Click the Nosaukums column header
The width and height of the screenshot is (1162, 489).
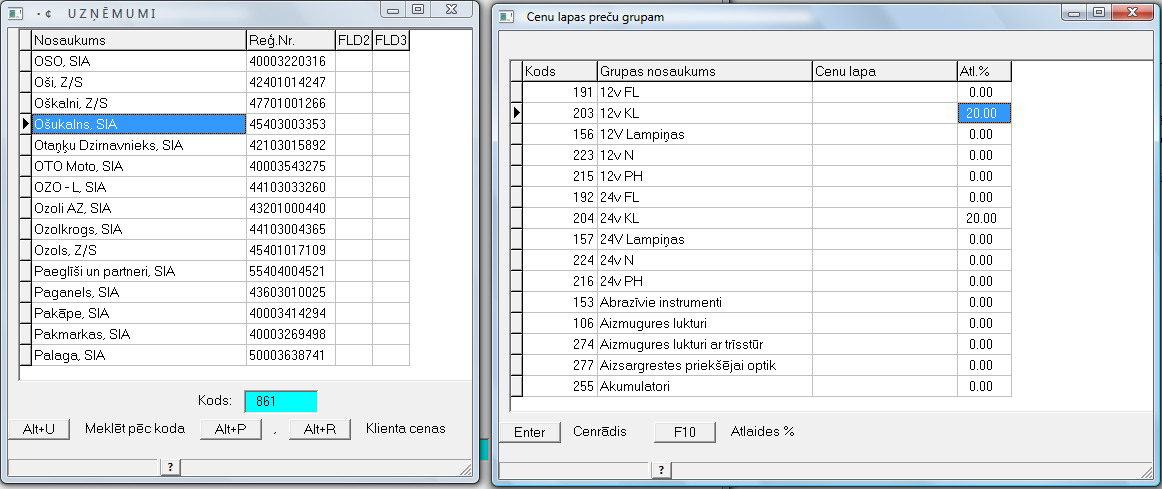pyautogui.click(x=138, y=40)
